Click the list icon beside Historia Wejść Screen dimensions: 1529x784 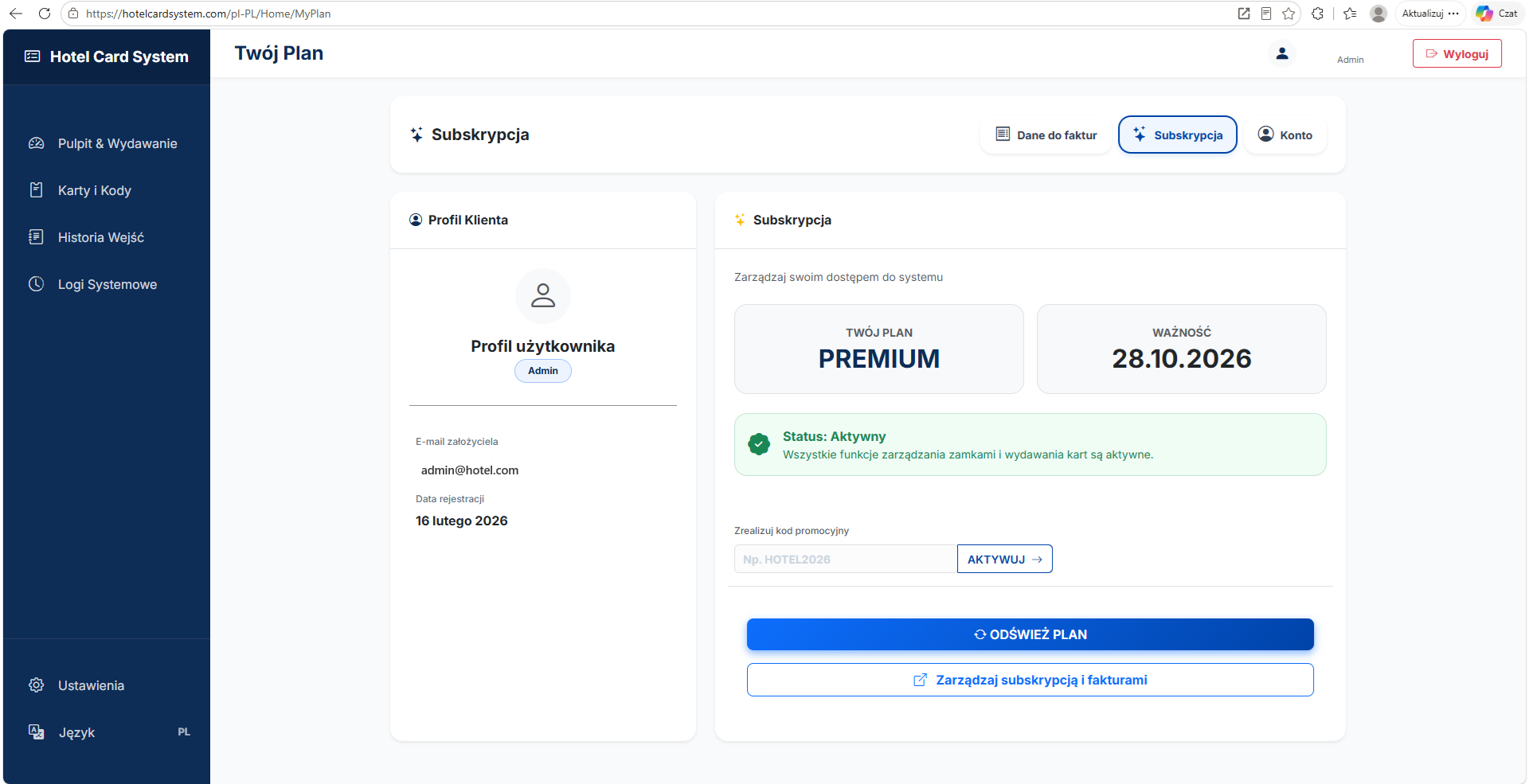(x=37, y=236)
